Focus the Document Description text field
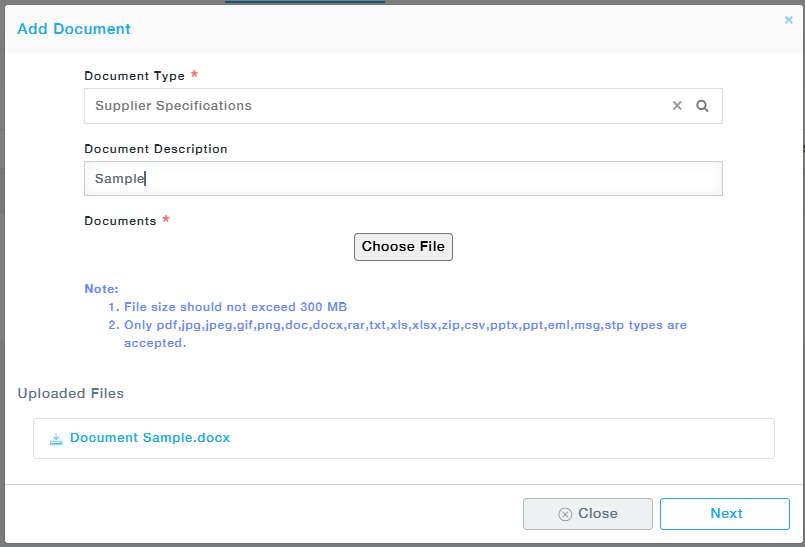The image size is (805, 547). (x=403, y=179)
